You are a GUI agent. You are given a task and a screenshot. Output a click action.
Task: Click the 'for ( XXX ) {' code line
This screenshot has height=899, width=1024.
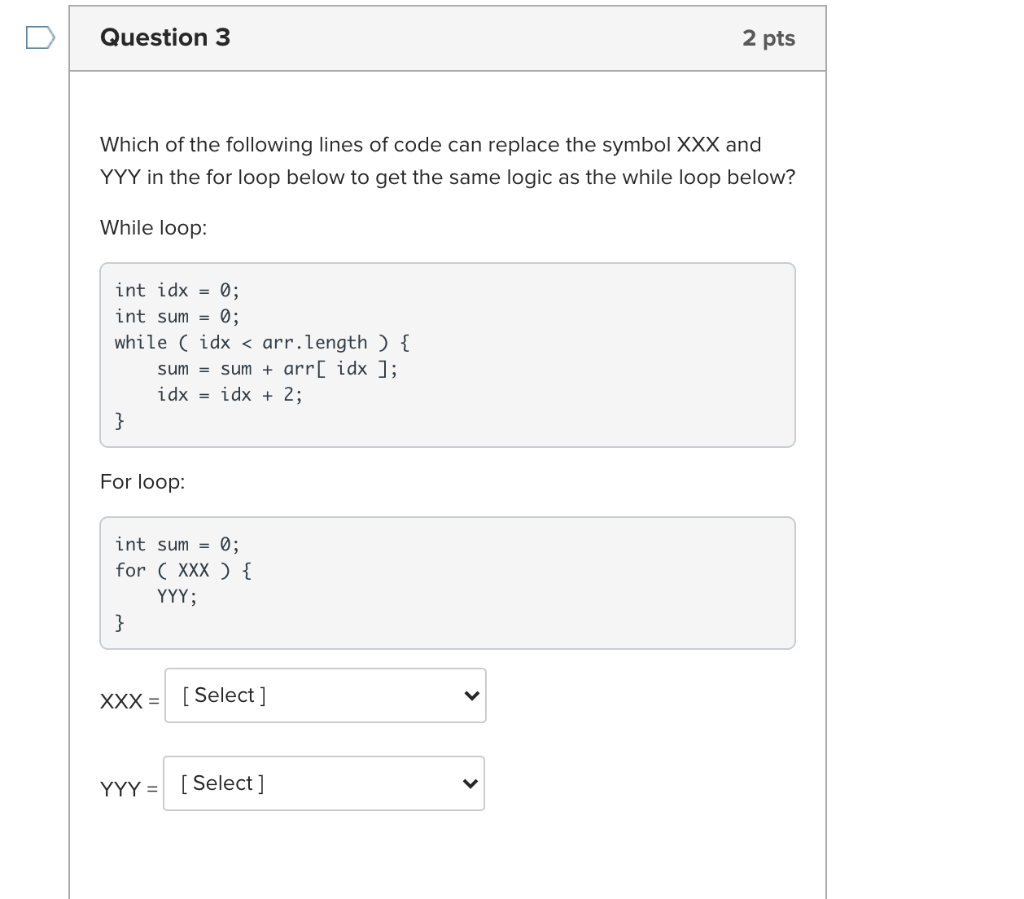184,570
